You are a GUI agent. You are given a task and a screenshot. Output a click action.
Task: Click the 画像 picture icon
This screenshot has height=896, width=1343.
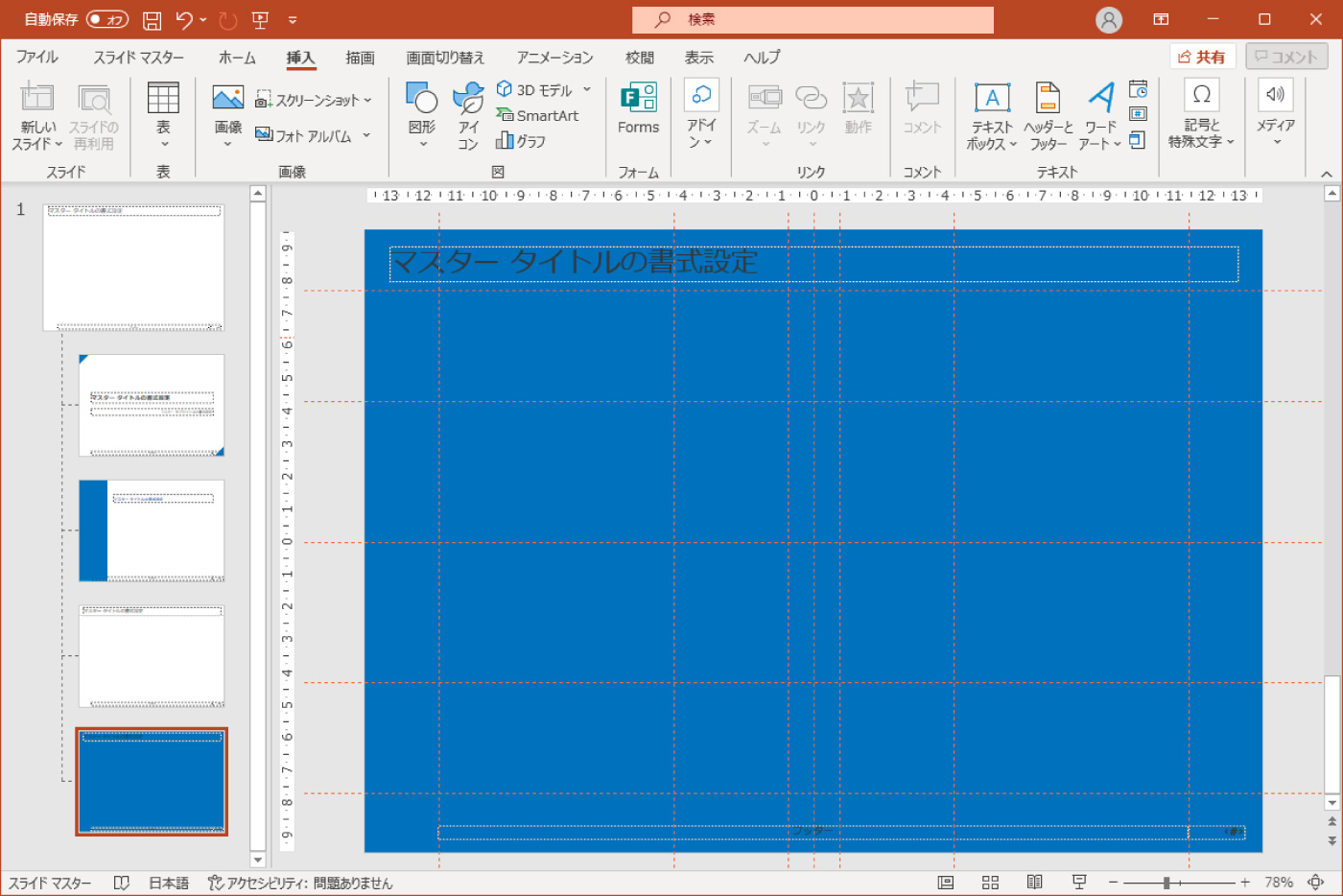227,98
